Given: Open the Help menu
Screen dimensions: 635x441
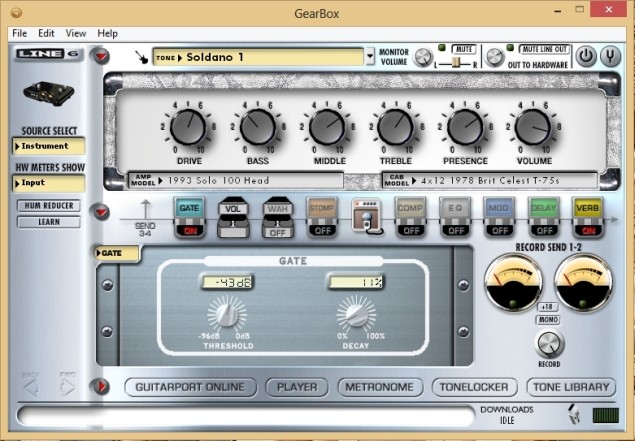Looking at the screenshot, I should click(x=107, y=33).
